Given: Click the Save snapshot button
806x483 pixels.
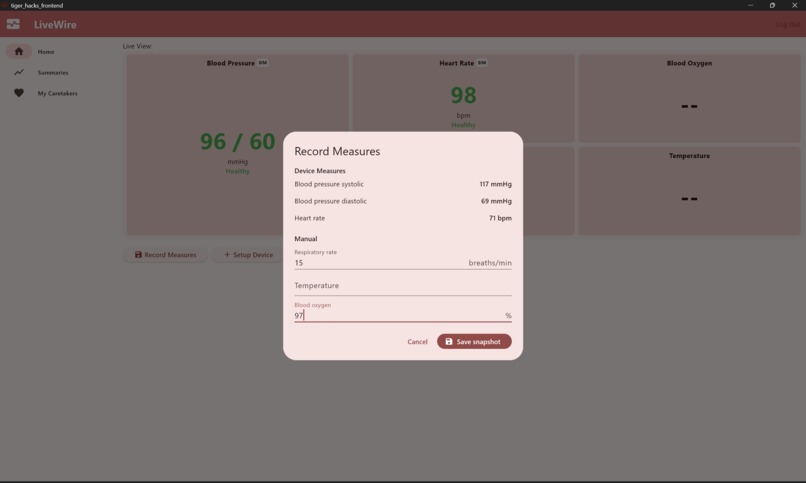Looking at the screenshot, I should pos(474,342).
